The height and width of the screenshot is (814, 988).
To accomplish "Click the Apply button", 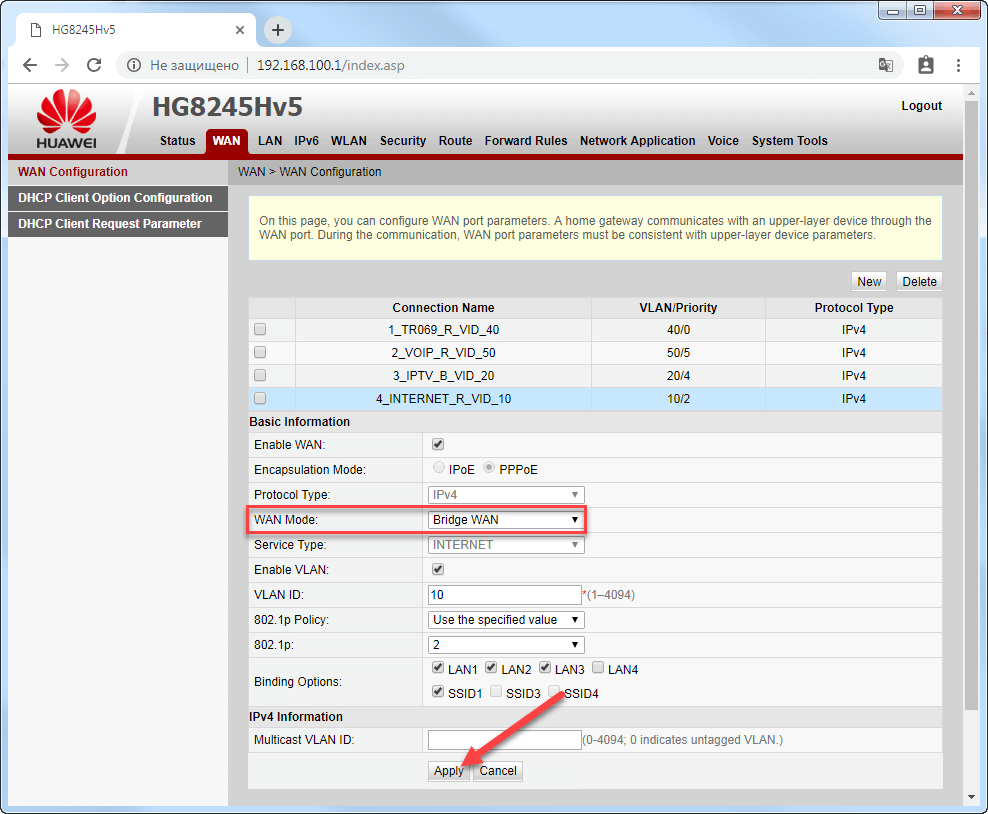I will click(x=447, y=771).
